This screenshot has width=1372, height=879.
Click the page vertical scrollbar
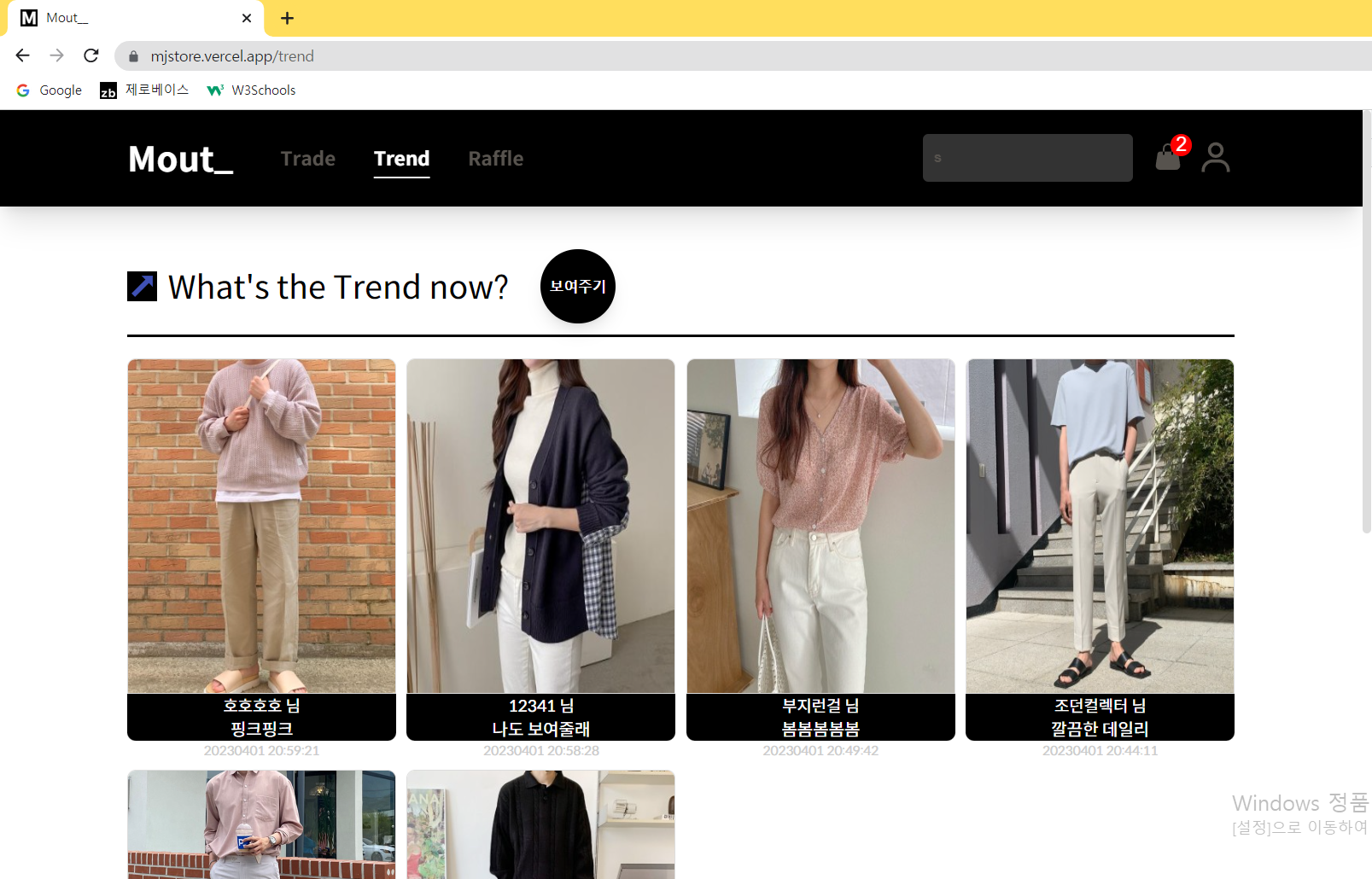[x=1366, y=323]
